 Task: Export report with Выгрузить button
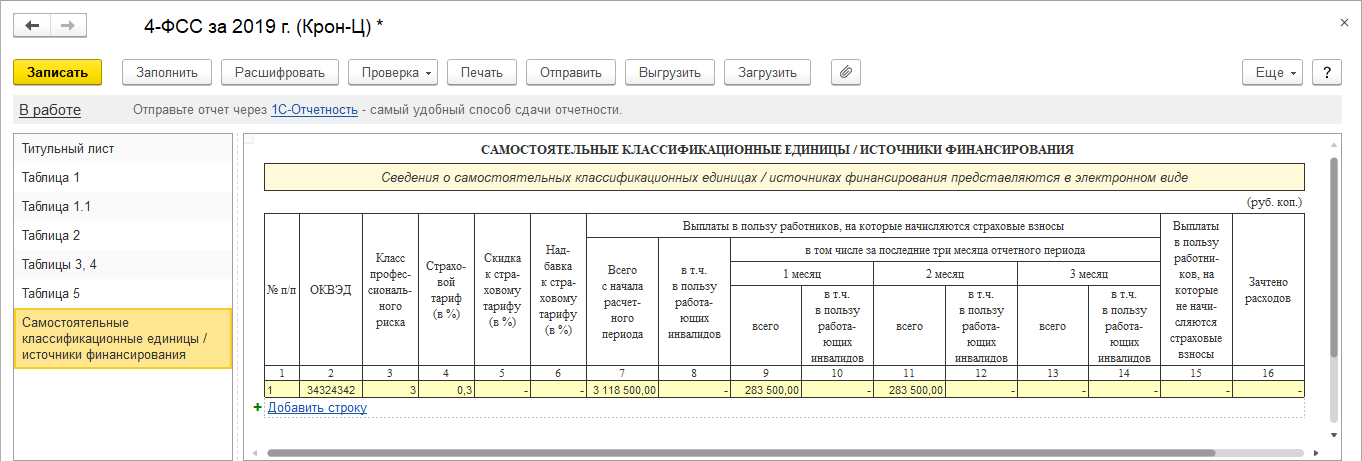pyautogui.click(x=670, y=72)
